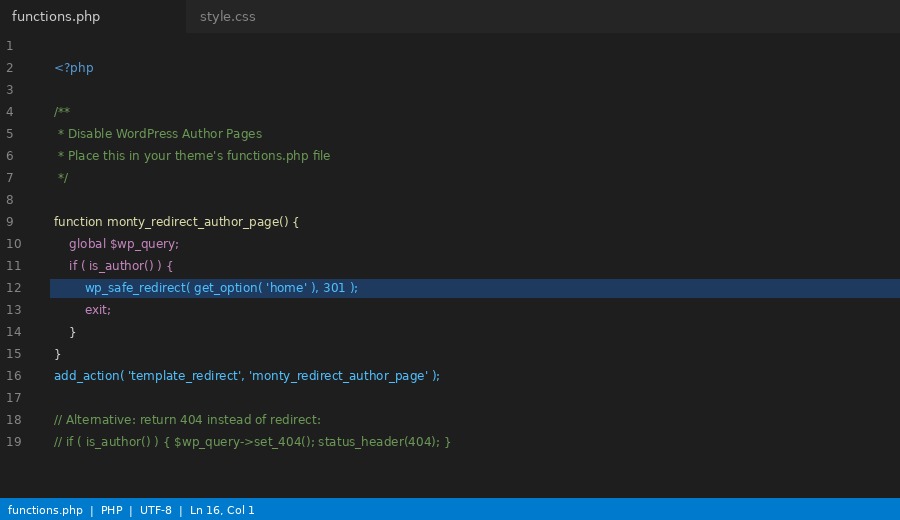Click 'template_redirect' string argument
This screenshot has width=900, height=520.
point(185,376)
